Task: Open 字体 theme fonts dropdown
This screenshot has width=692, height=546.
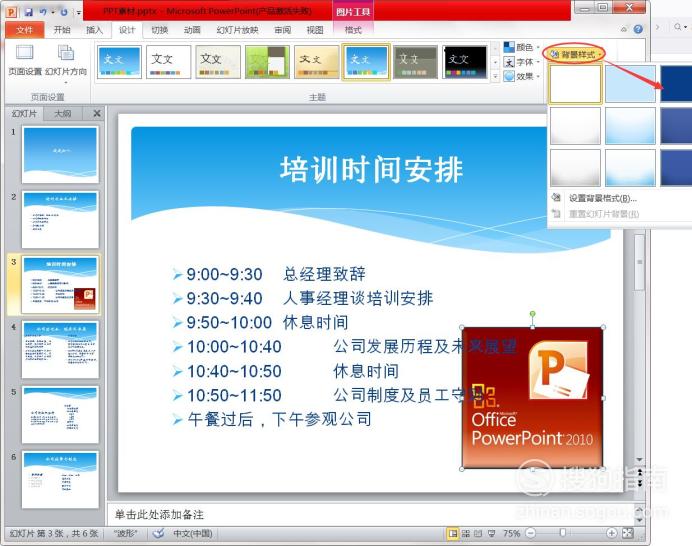Action: (522, 62)
